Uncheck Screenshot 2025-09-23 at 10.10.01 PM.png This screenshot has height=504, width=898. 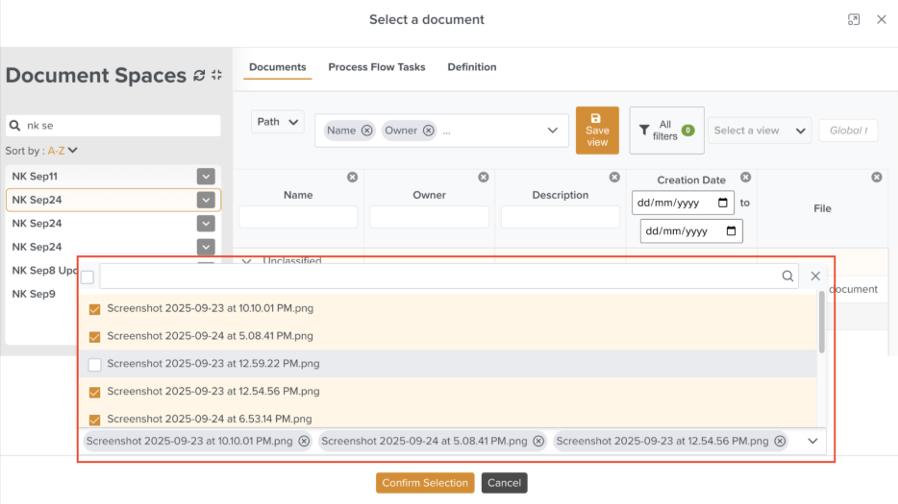click(95, 310)
